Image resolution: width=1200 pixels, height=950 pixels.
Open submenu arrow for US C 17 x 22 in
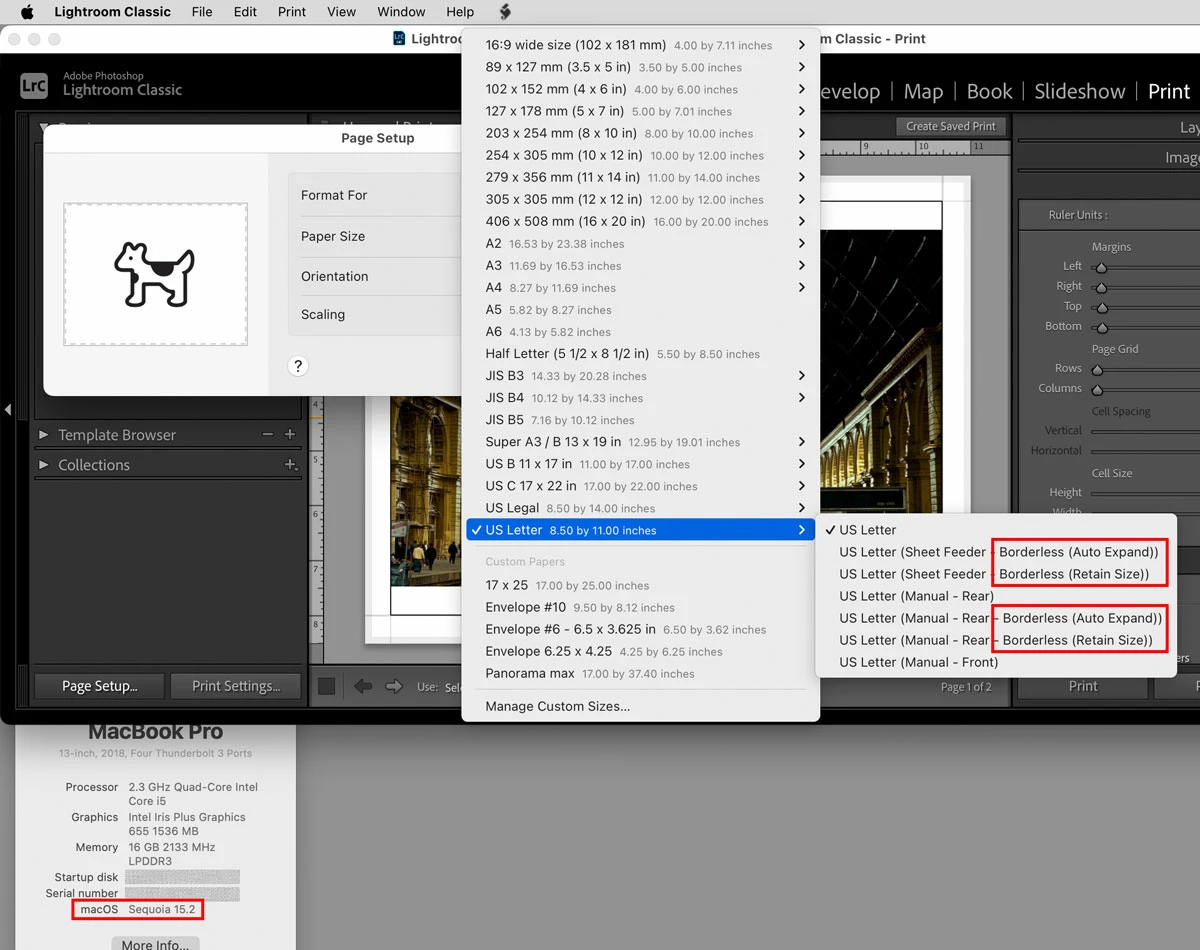coord(802,486)
